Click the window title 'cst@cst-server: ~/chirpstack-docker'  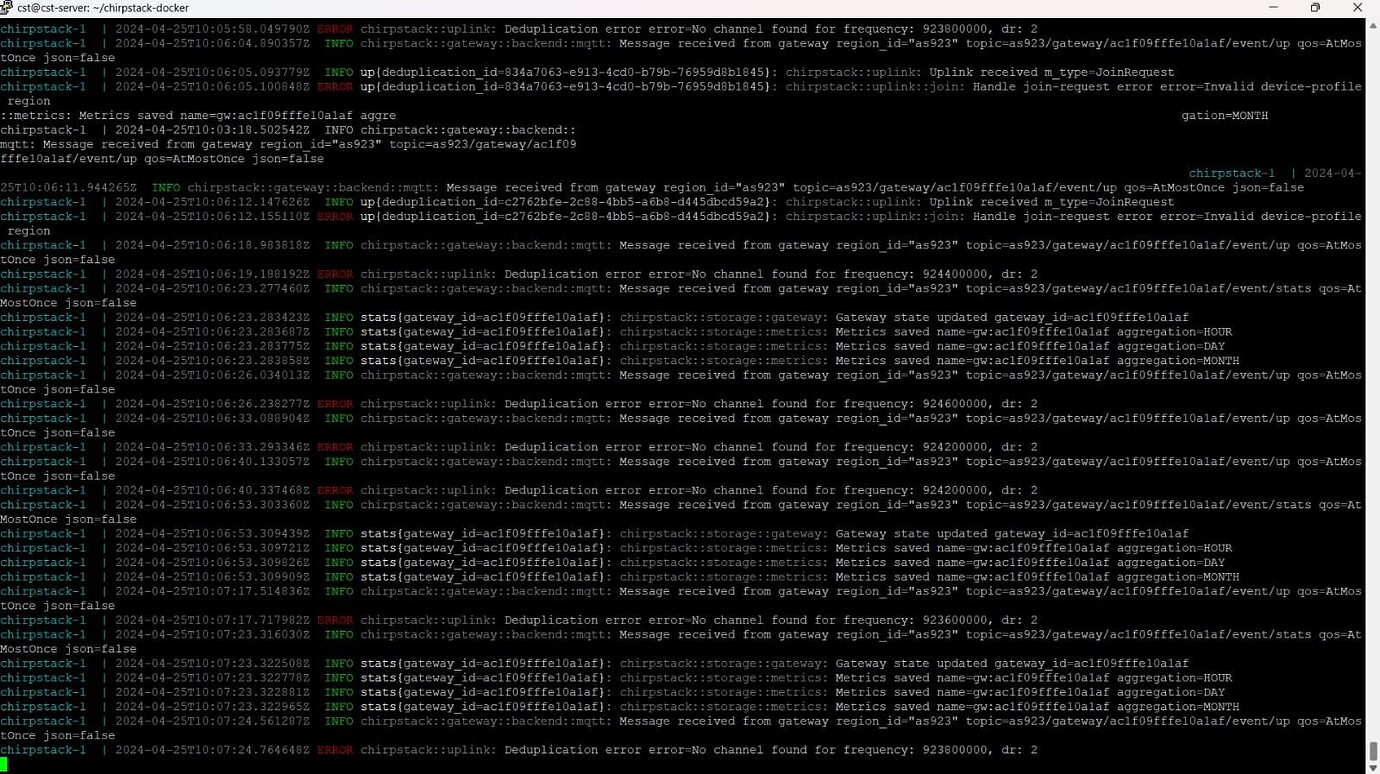tap(103, 8)
